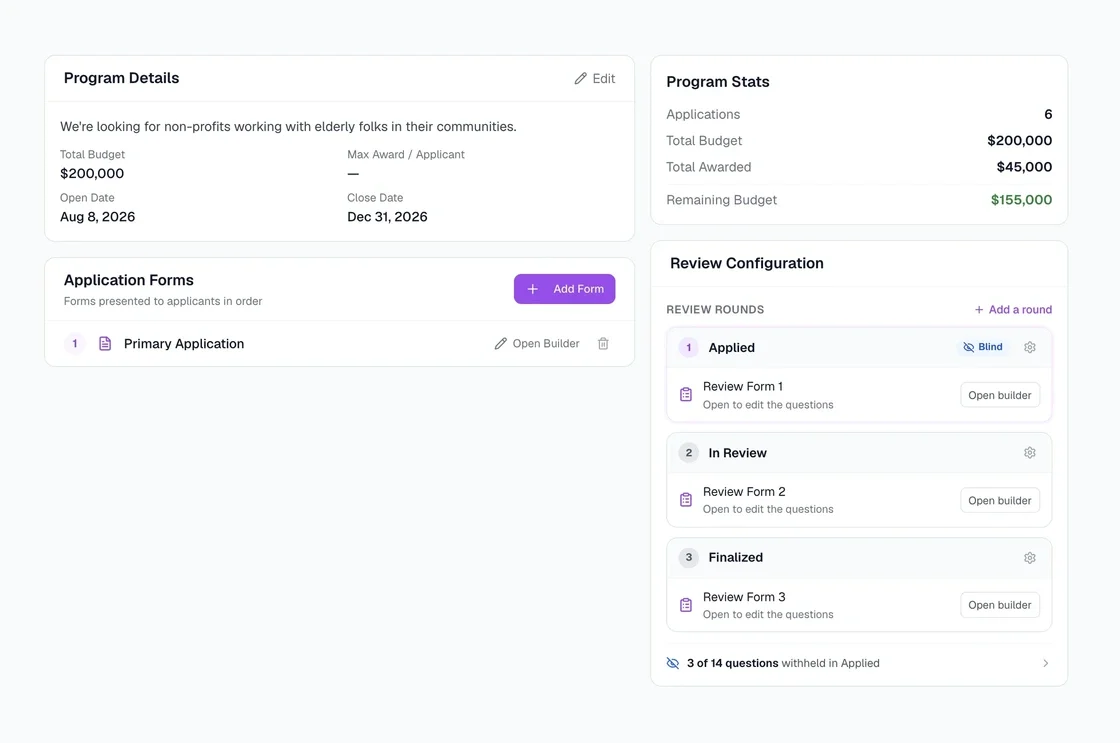Select the In Review round header
Image resolution: width=1120 pixels, height=743 pixels.
pyautogui.click(x=859, y=453)
